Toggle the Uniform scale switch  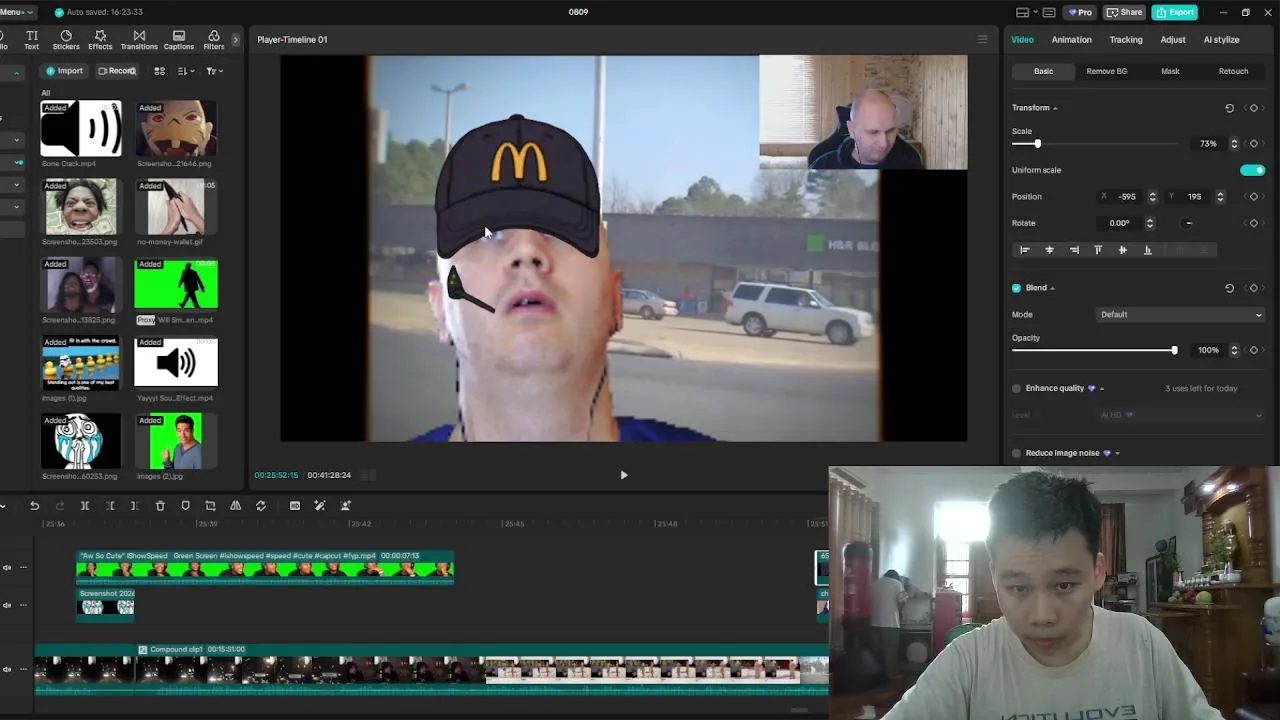click(1252, 170)
